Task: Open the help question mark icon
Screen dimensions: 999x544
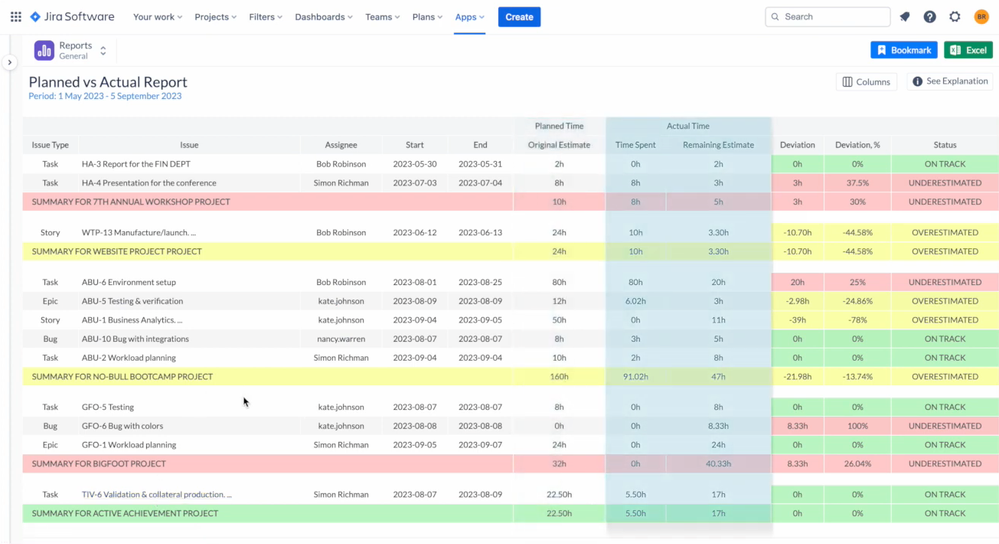Action: (930, 17)
